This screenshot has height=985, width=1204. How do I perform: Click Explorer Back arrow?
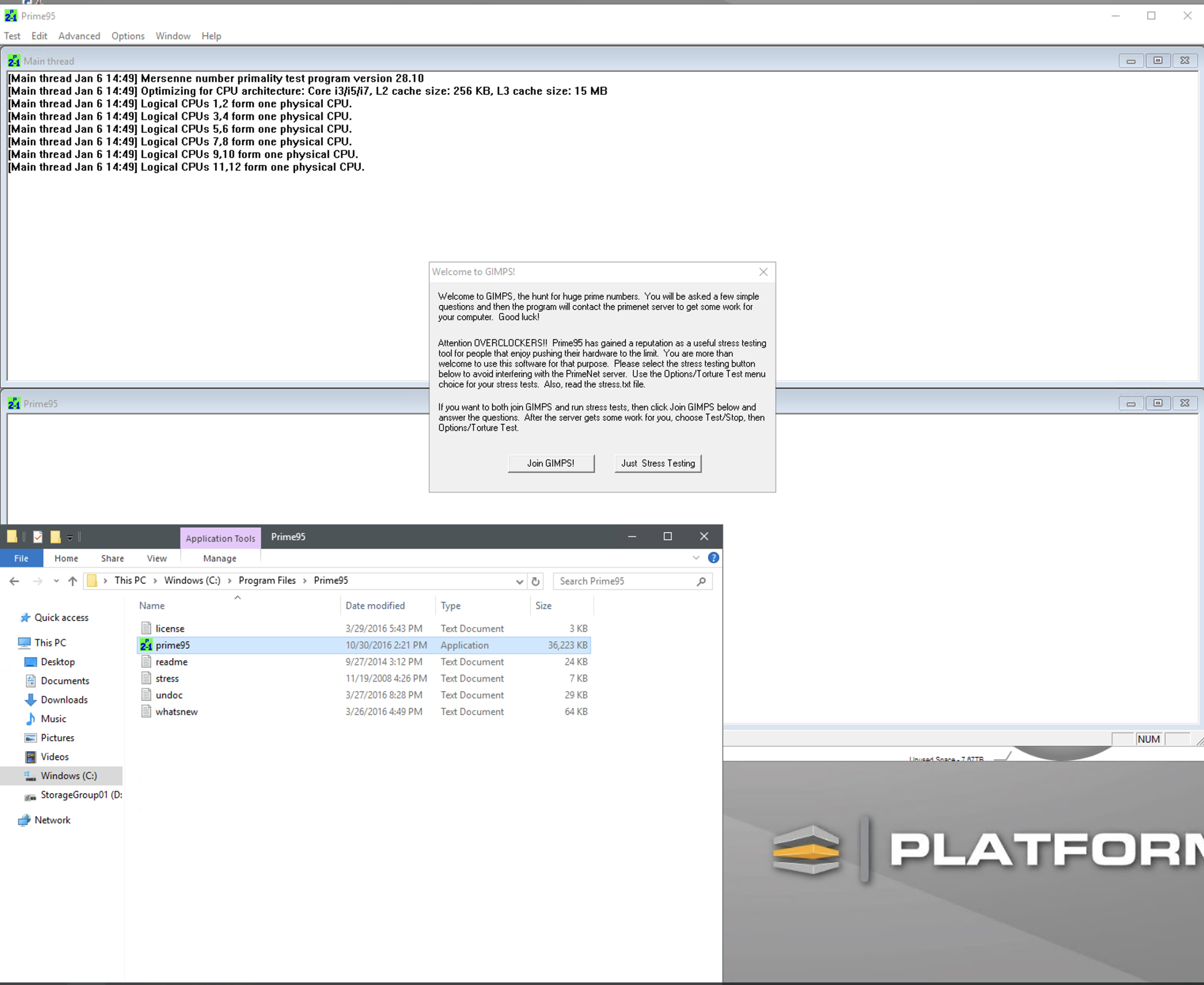[15, 581]
